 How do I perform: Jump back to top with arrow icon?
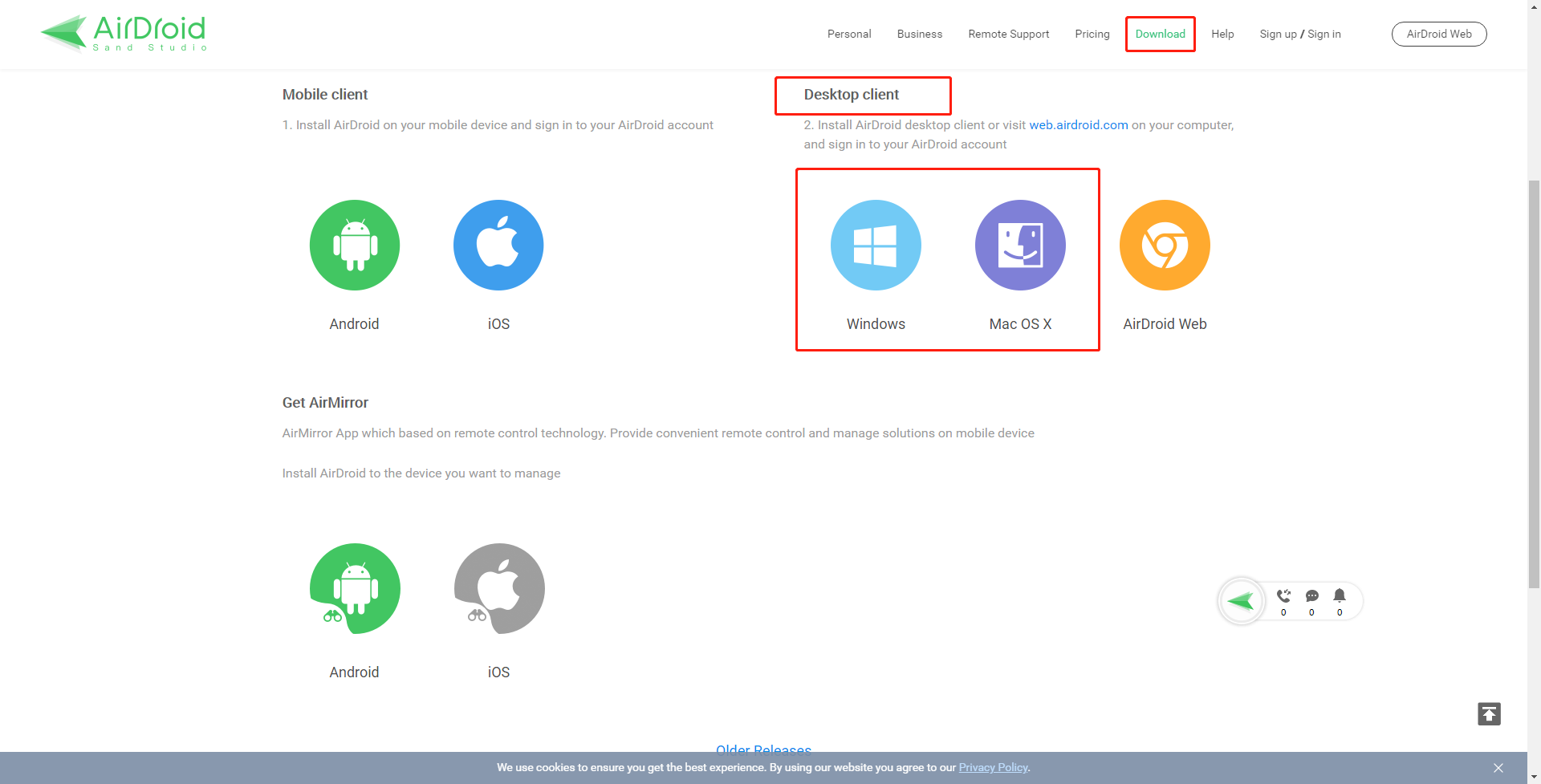pos(1489,714)
